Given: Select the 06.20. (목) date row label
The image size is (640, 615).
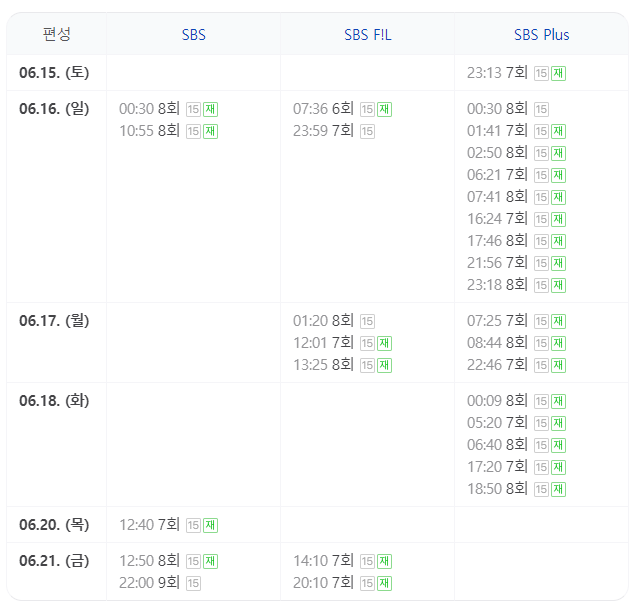Looking at the screenshot, I should coord(54,525).
